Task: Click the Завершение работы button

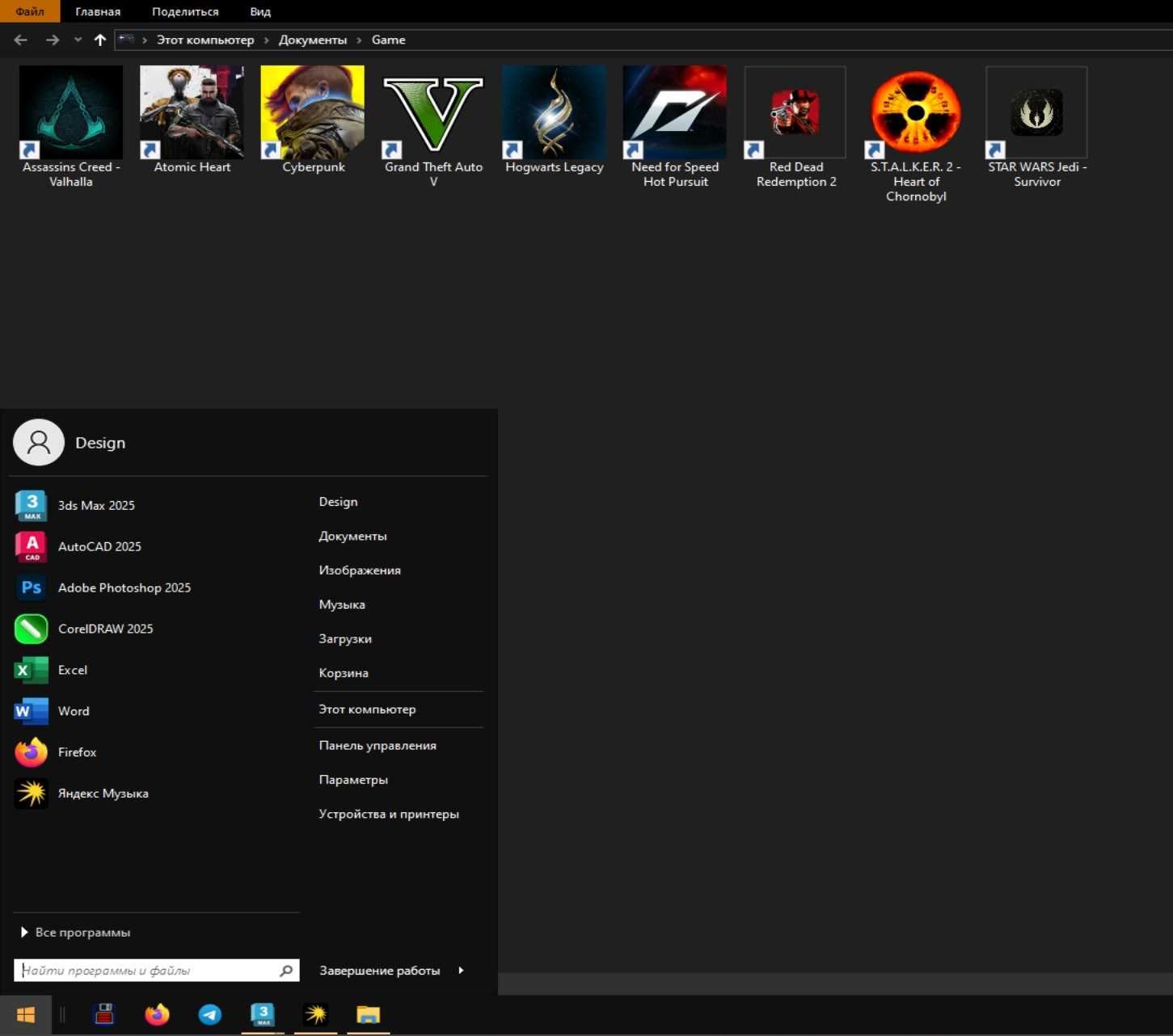Action: (x=380, y=971)
